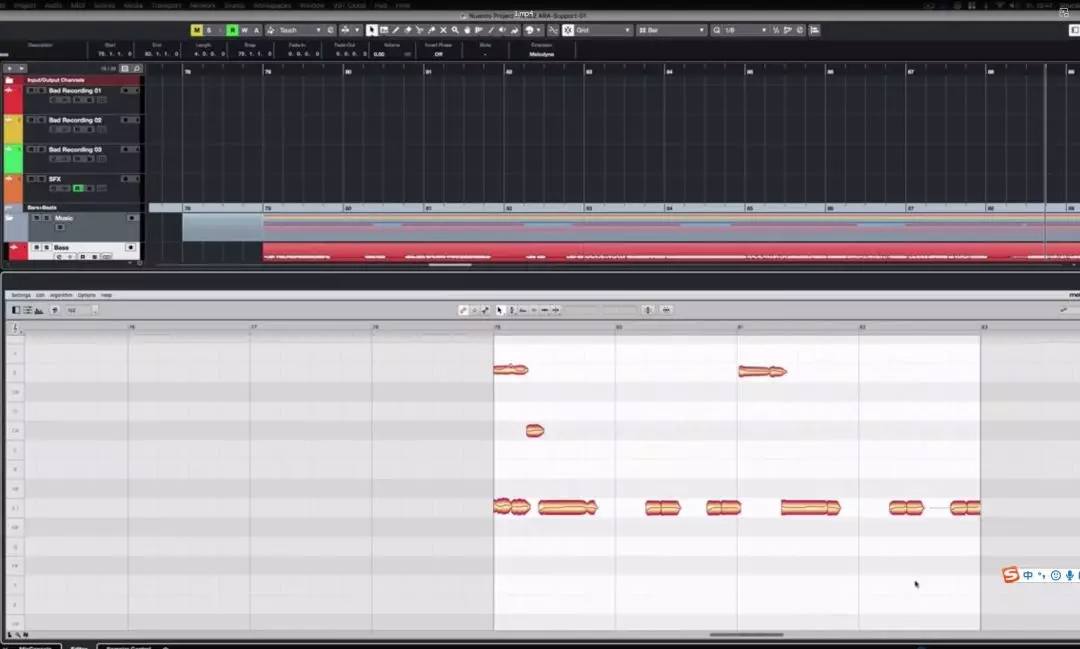
Task: Toggle the green Read automation R button
Action: 232,30
